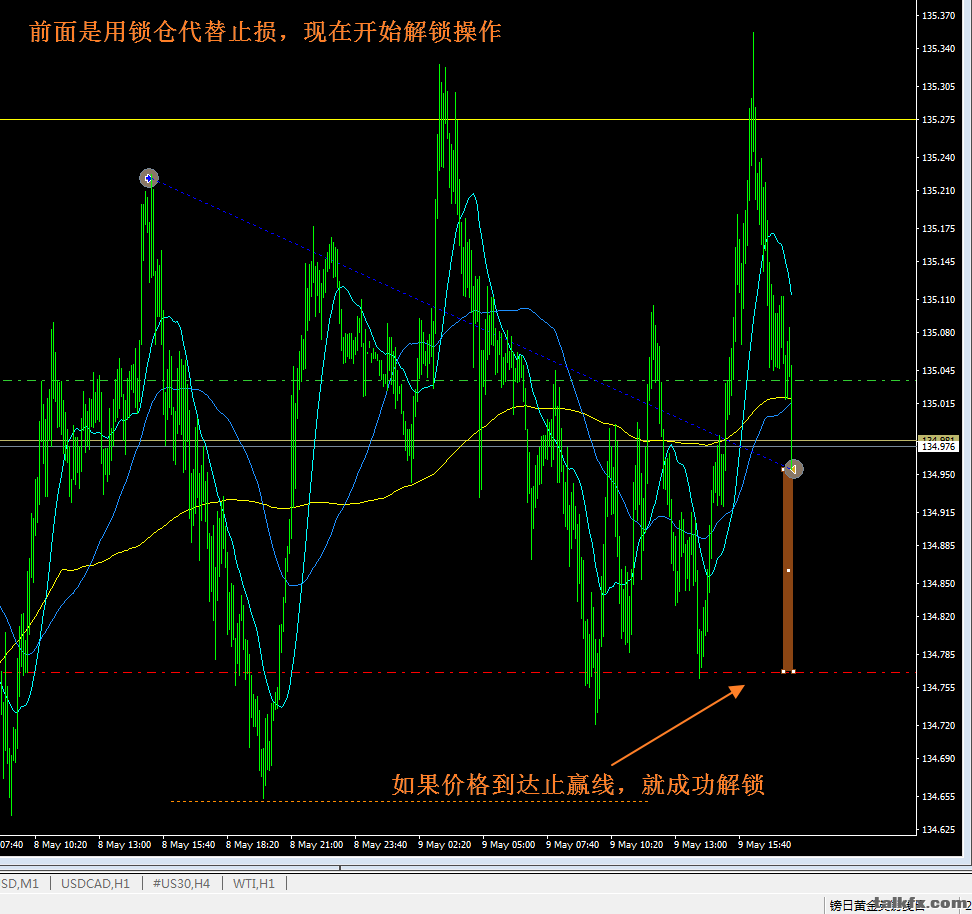Image resolution: width=972 pixels, height=914 pixels.
Task: Select the trendline start anchor at the 8 May peak
Action: pos(149,178)
